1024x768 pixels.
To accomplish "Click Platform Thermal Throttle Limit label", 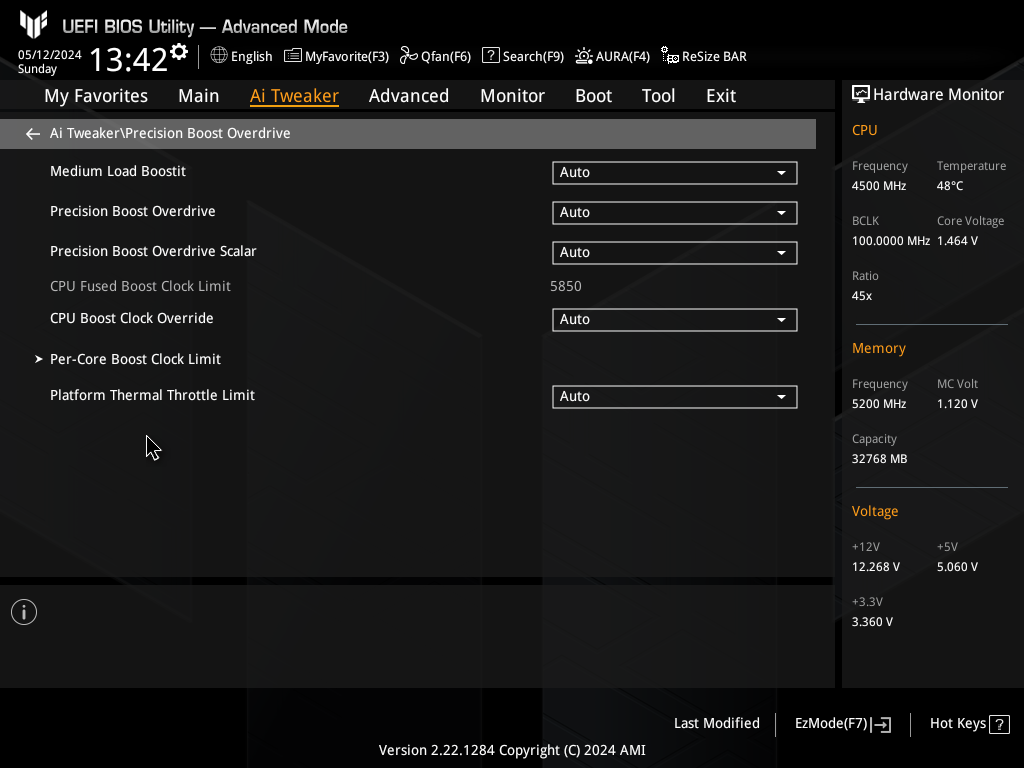I will pos(152,396).
